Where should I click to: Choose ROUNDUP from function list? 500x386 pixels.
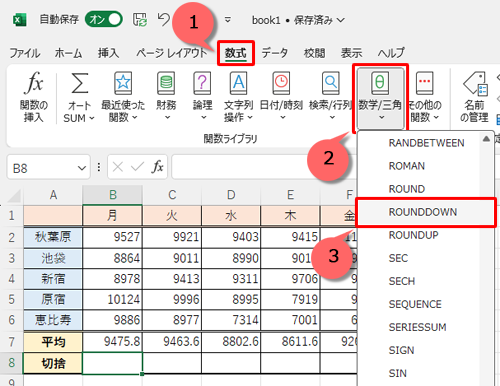[413, 235]
